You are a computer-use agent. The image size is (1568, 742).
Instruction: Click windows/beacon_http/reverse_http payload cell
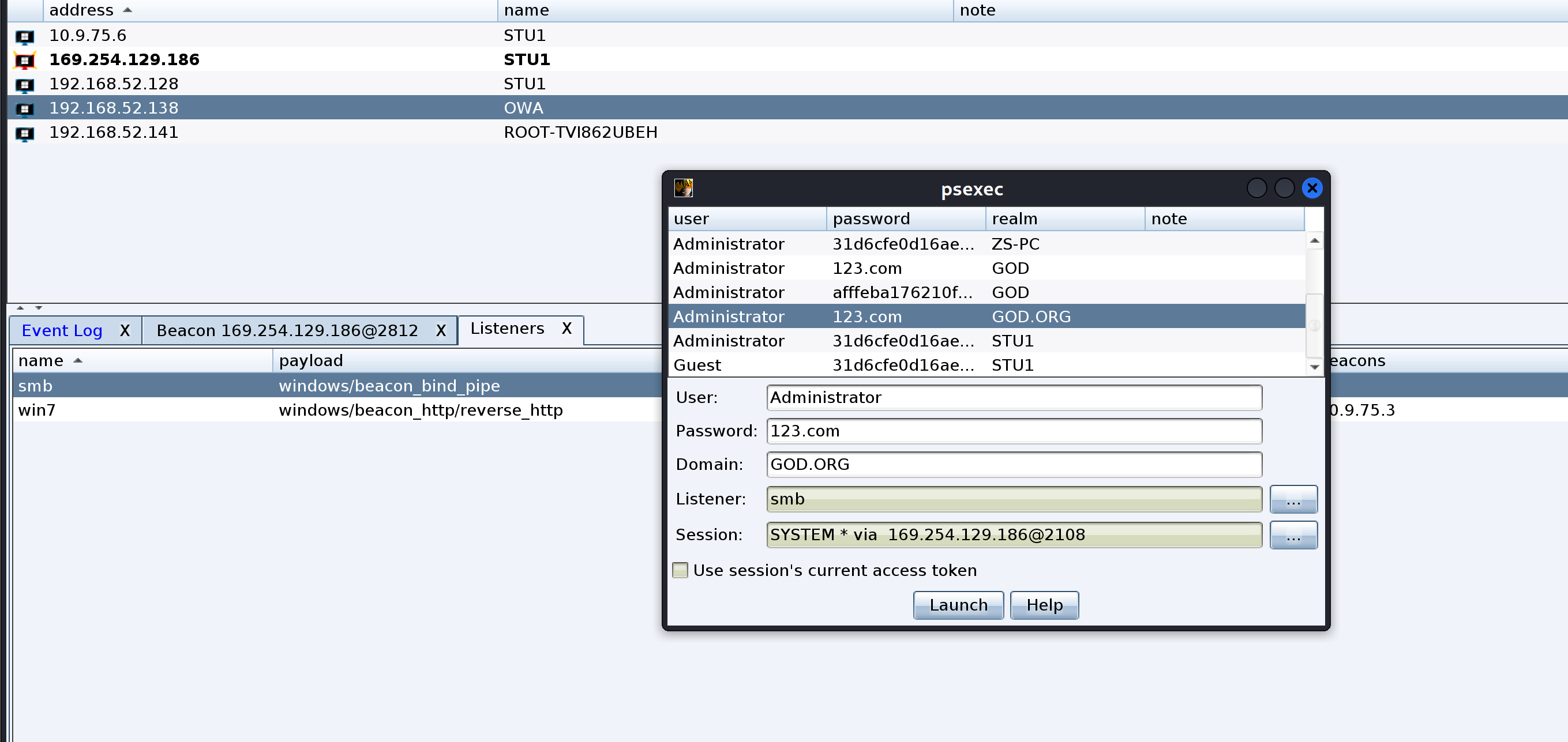421,410
